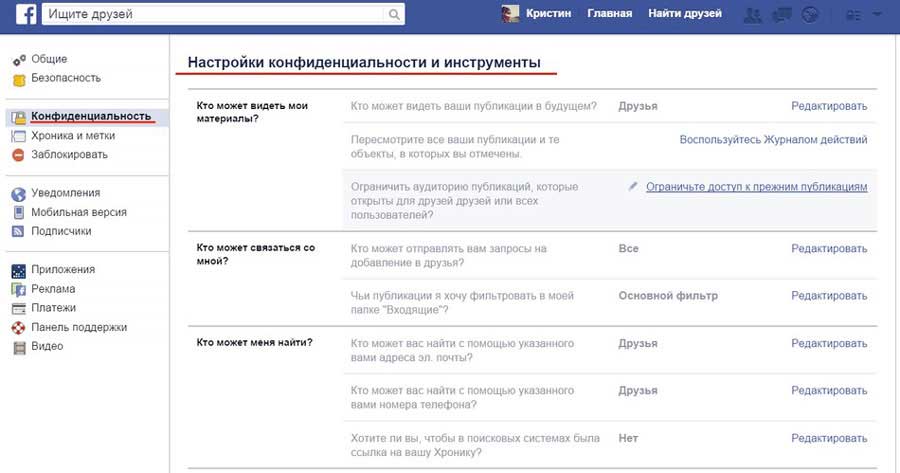Go to Кристин profile link
Image resolution: width=900 pixels, height=473 pixels.
tap(549, 14)
